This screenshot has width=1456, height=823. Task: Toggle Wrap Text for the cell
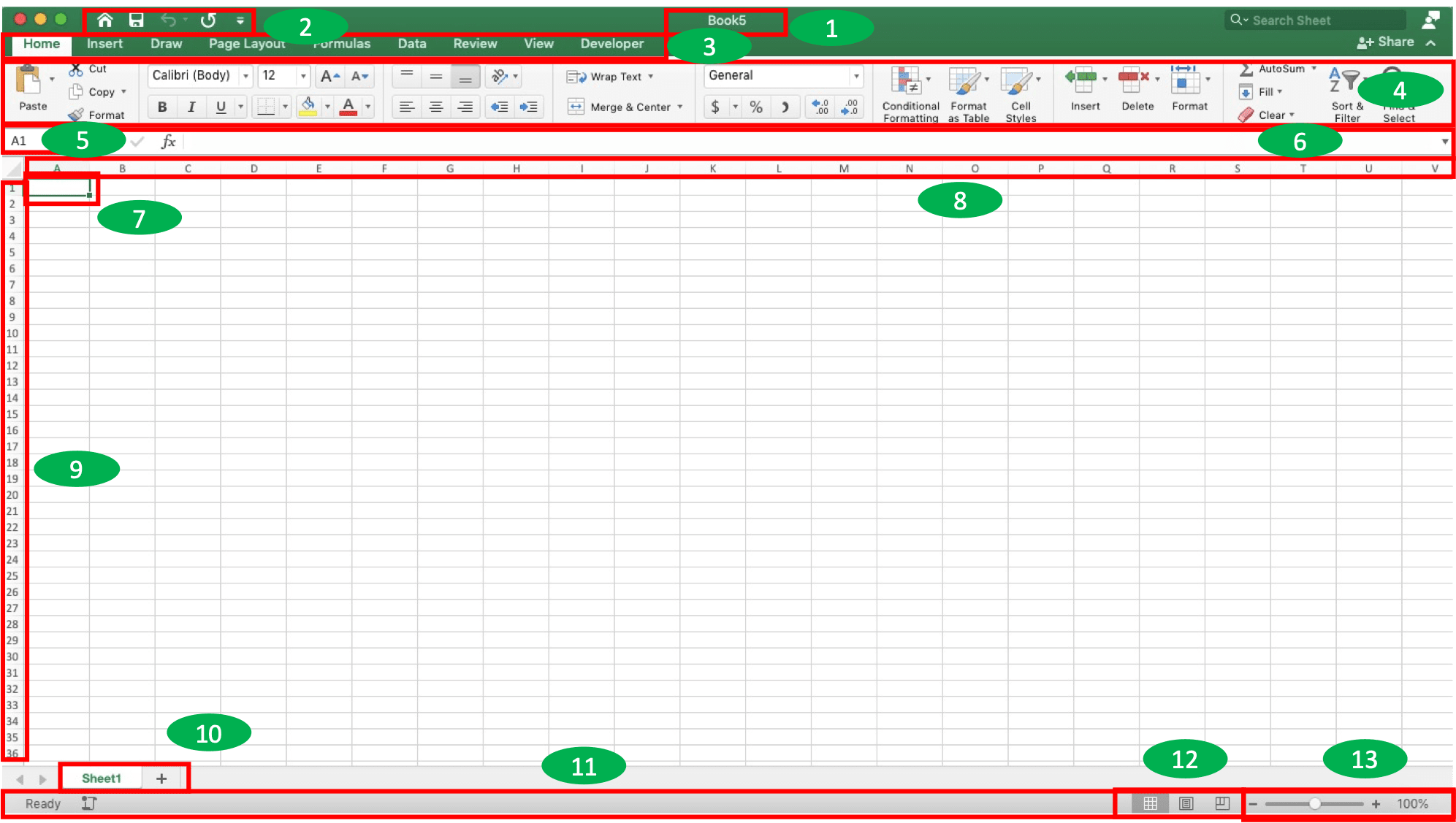610,77
